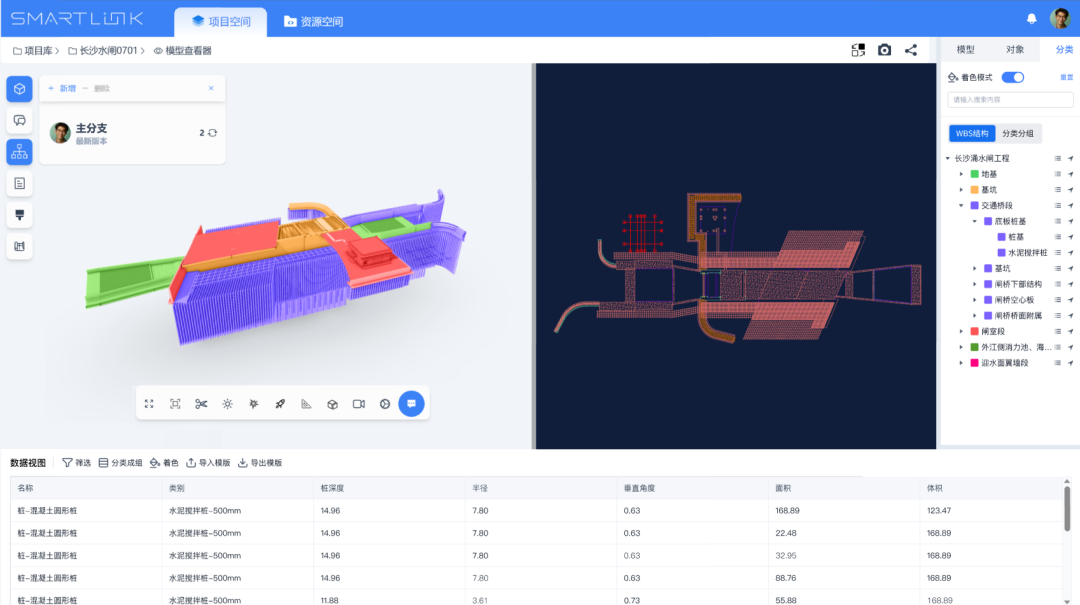Open list icon for 闸室段 row

point(1057,331)
